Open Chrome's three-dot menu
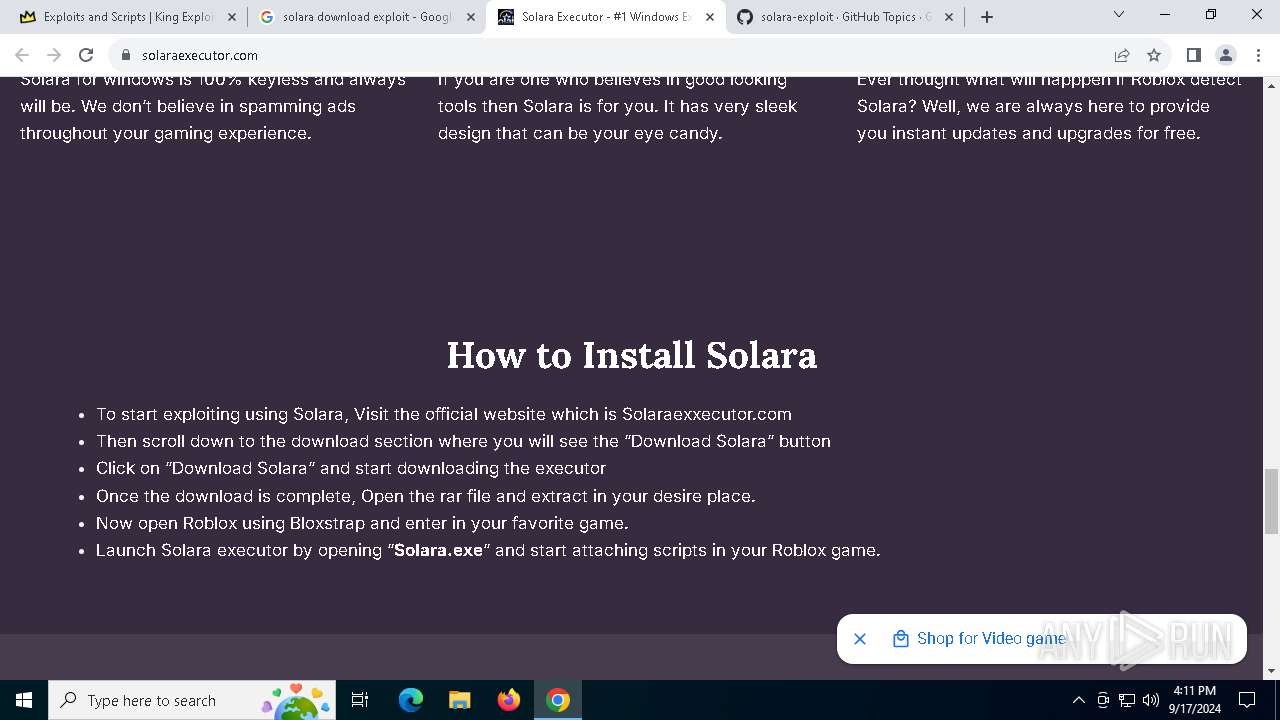 coord(1258,55)
